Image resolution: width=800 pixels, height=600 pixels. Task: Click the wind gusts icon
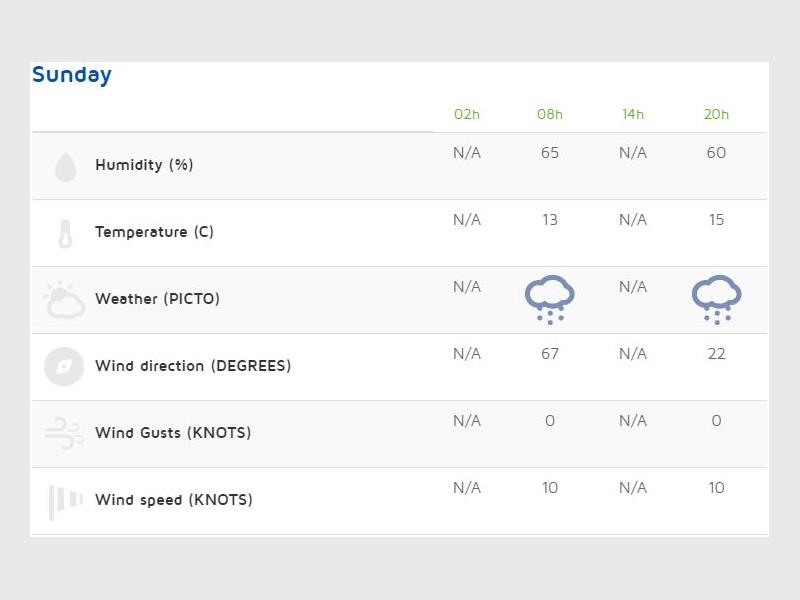[64, 434]
